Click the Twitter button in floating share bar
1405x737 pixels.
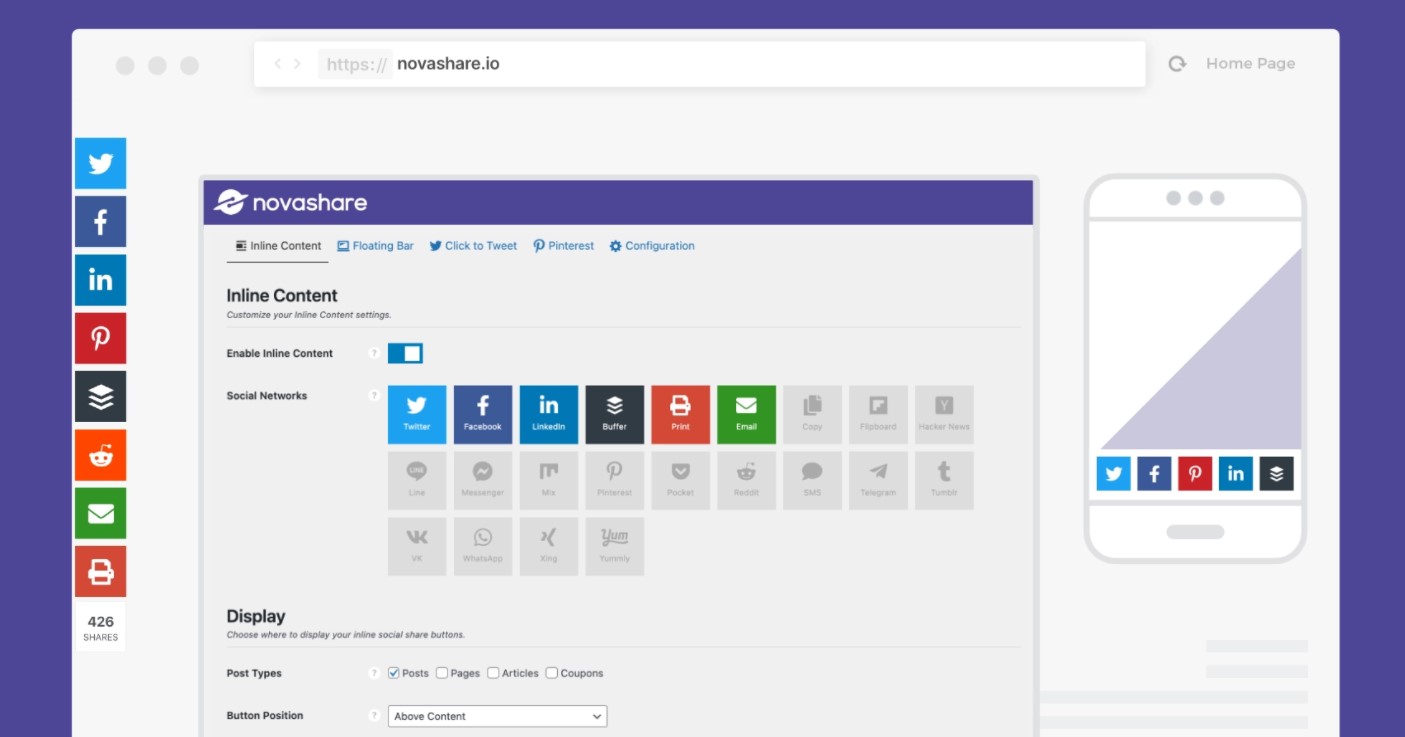(100, 163)
